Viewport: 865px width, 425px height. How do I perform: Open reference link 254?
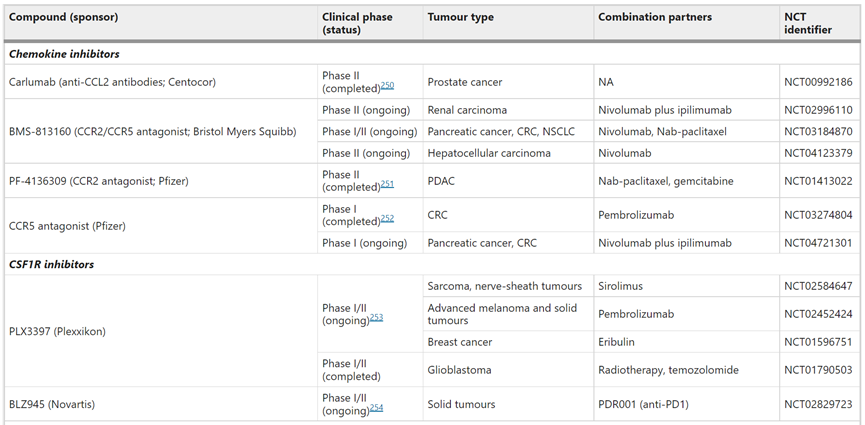coord(376,408)
